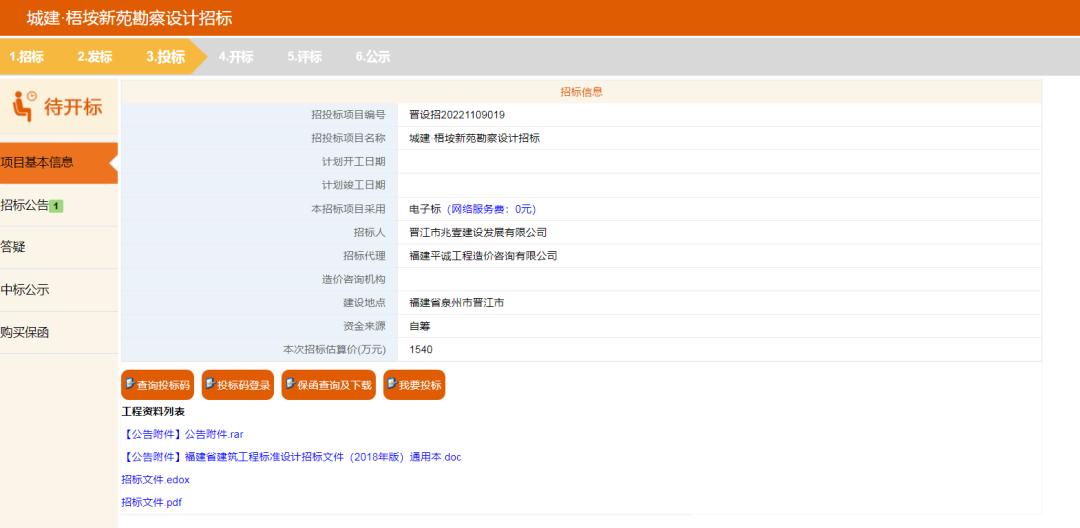Image resolution: width=1080 pixels, height=528 pixels.
Task: Go to step 5.评标
Action: tap(304, 57)
